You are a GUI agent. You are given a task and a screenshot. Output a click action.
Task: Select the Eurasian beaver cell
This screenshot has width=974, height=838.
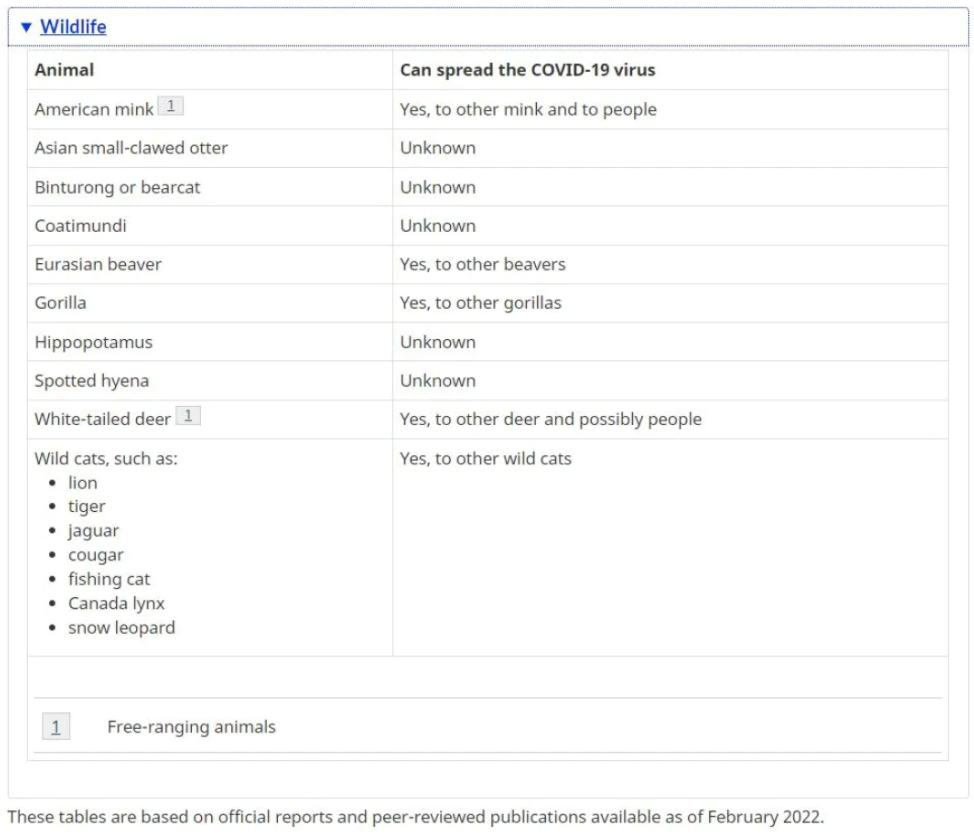[210, 264]
